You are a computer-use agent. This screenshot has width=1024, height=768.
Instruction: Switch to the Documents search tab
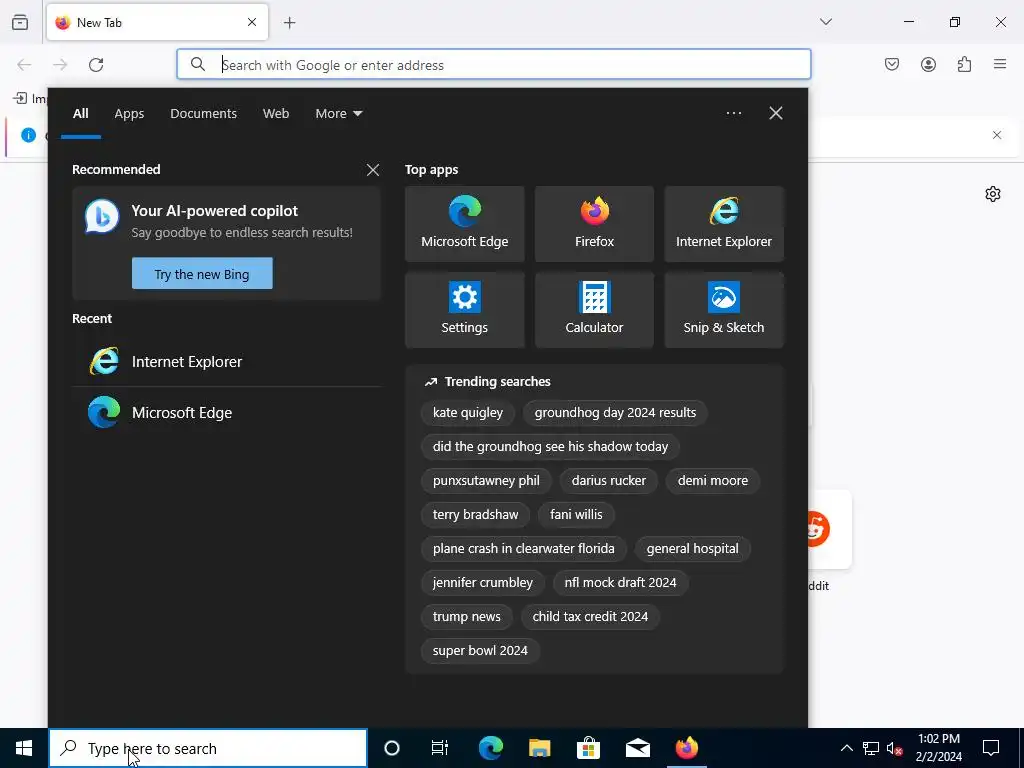pyautogui.click(x=203, y=114)
